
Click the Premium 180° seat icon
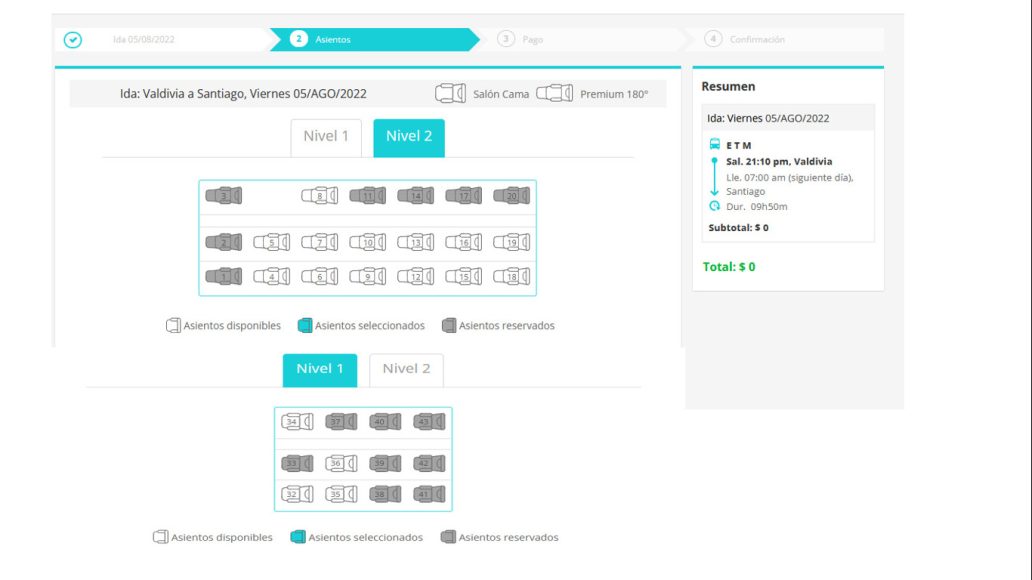[554, 94]
